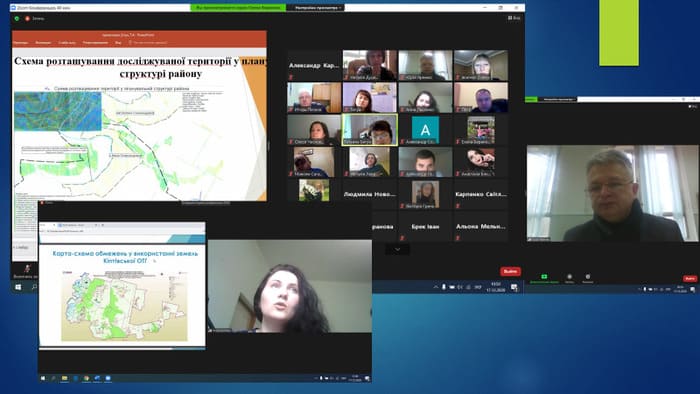The height and width of the screenshot is (394, 700).
Task: Open Chrome from the lower taskbar
Action: (86, 378)
